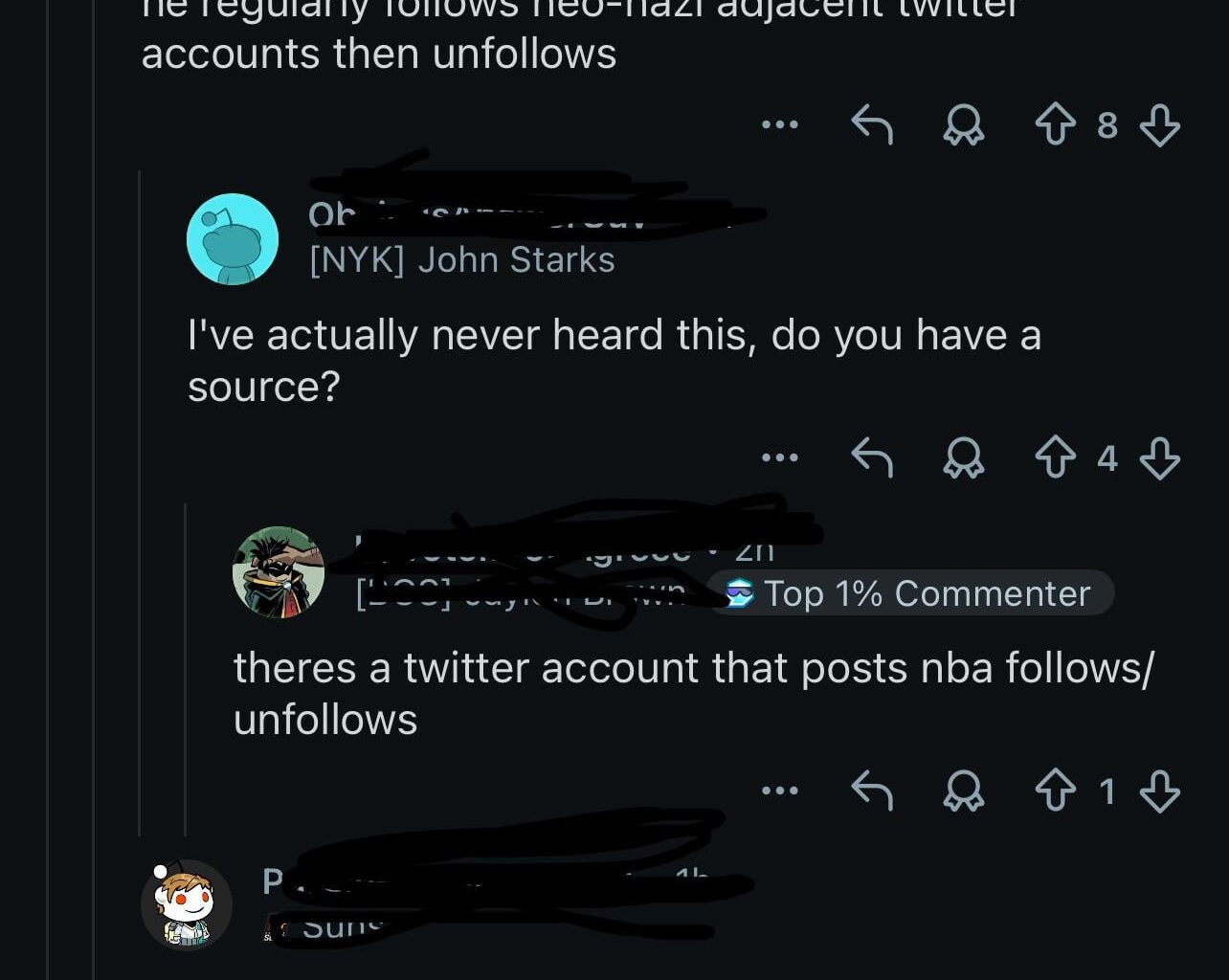Upvote the comment with 1 vote
The height and width of the screenshot is (980, 1229).
tap(1056, 791)
